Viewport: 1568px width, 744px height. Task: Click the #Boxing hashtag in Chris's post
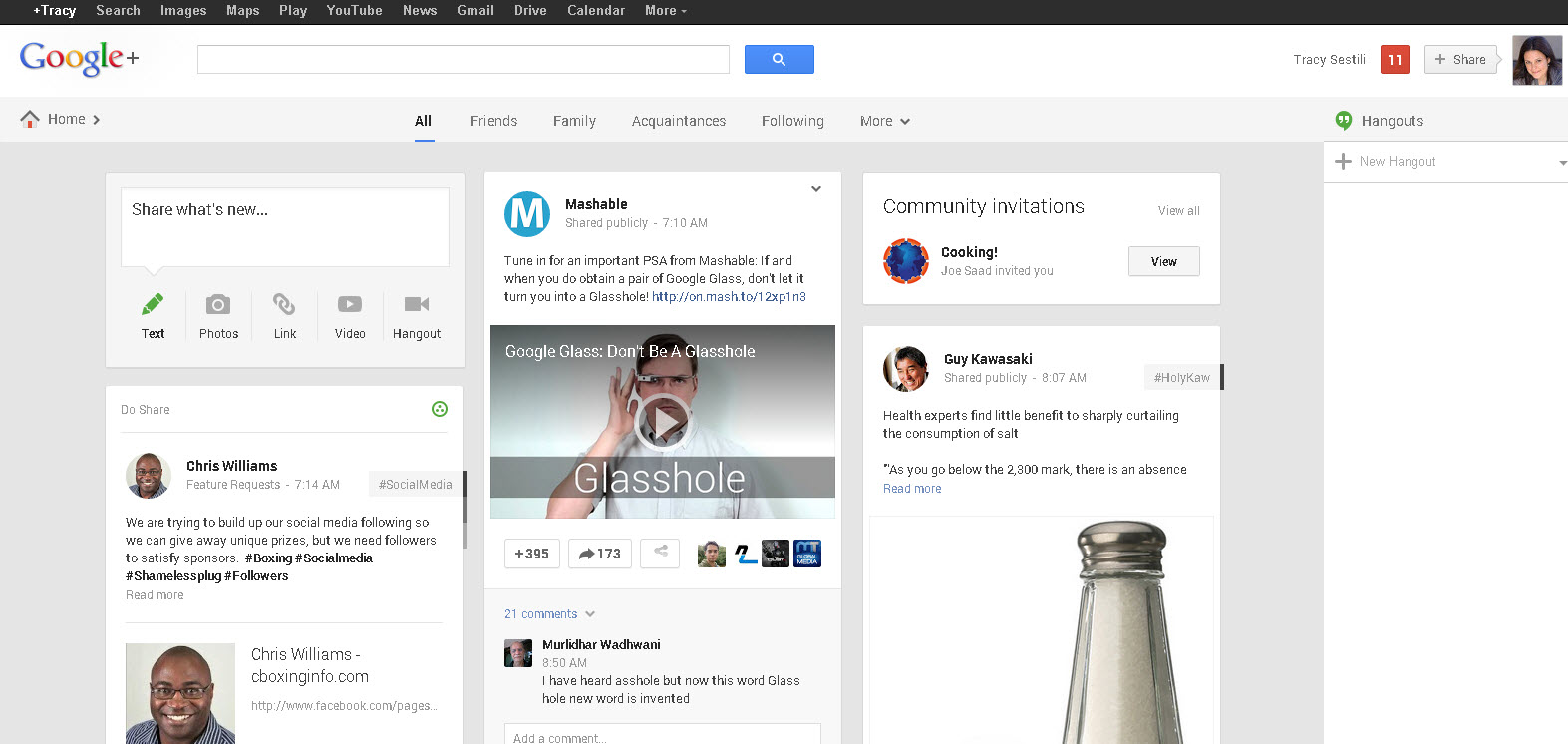(268, 558)
